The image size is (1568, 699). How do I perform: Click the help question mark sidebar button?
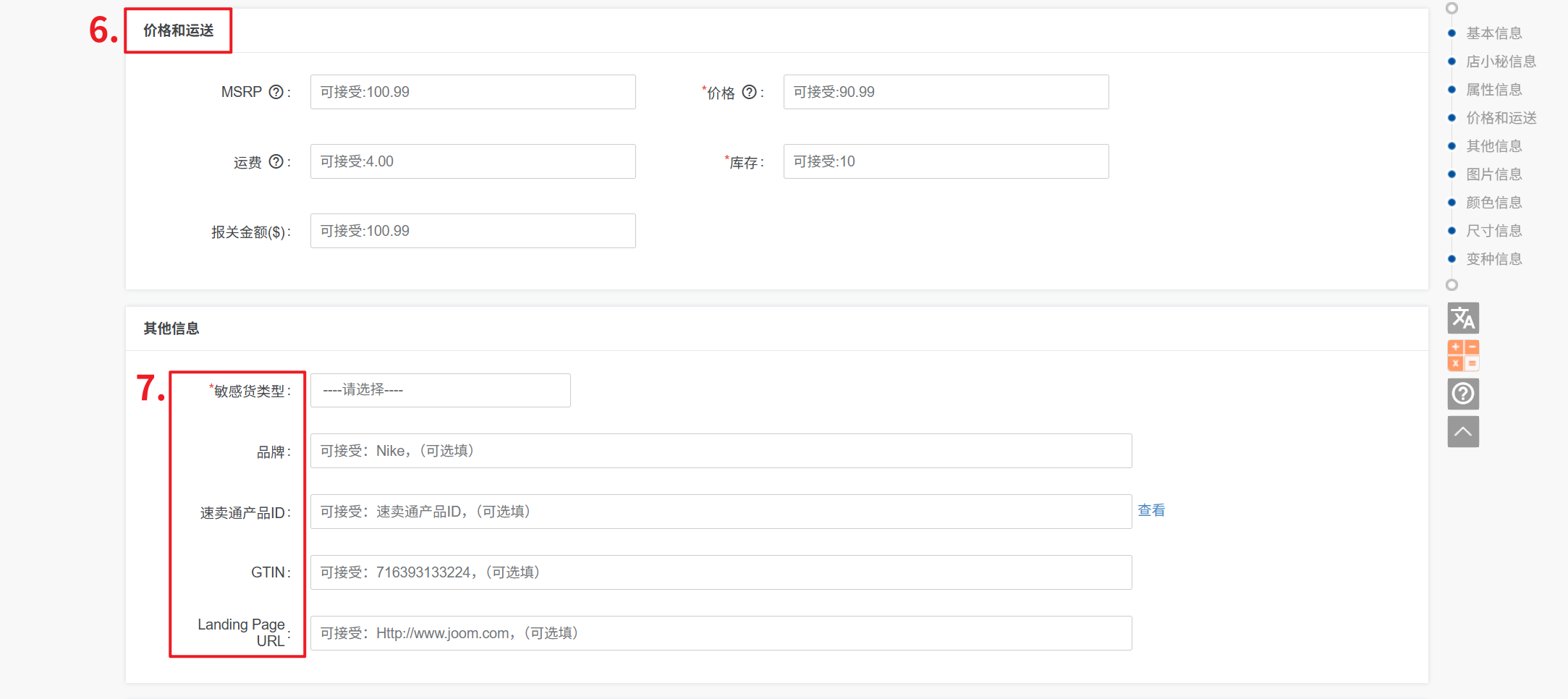1462,394
